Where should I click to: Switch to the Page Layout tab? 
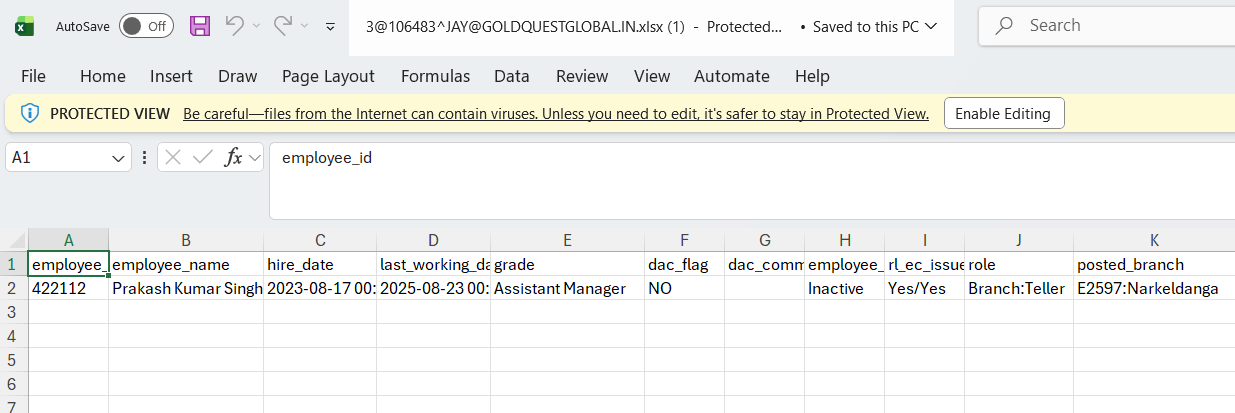click(328, 76)
